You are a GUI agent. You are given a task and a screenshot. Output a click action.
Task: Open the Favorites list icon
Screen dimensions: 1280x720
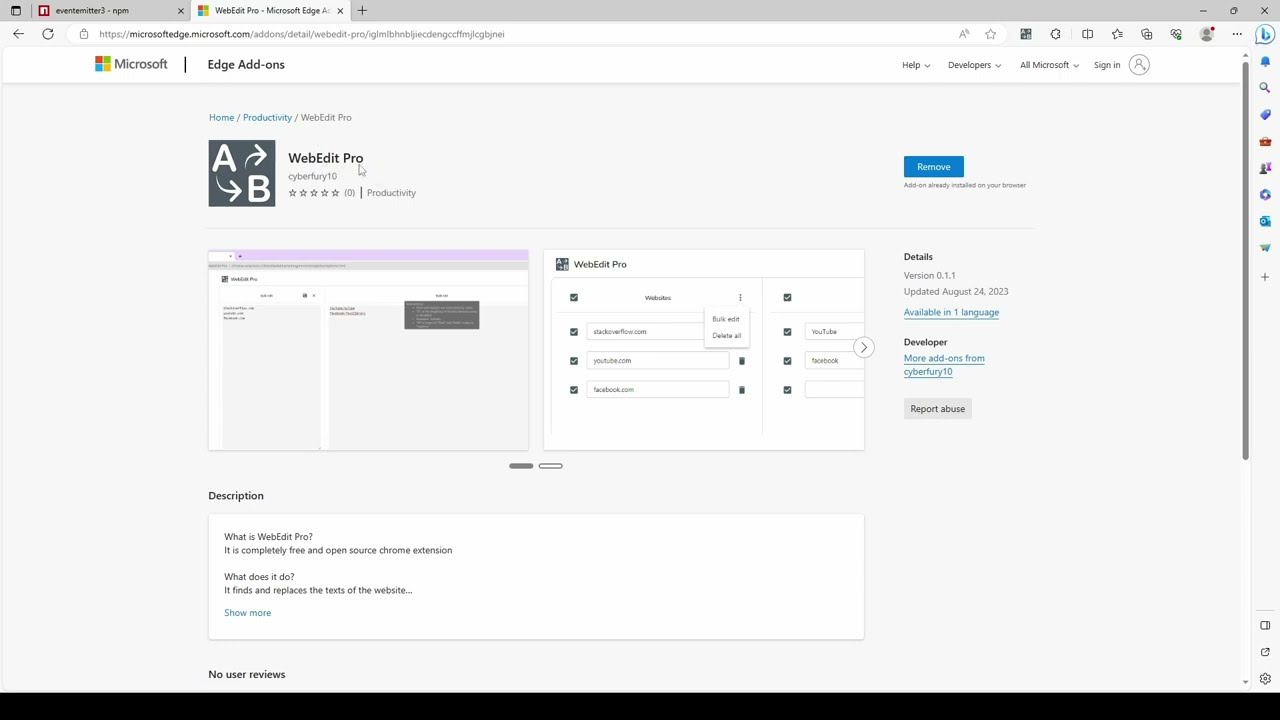point(1117,34)
